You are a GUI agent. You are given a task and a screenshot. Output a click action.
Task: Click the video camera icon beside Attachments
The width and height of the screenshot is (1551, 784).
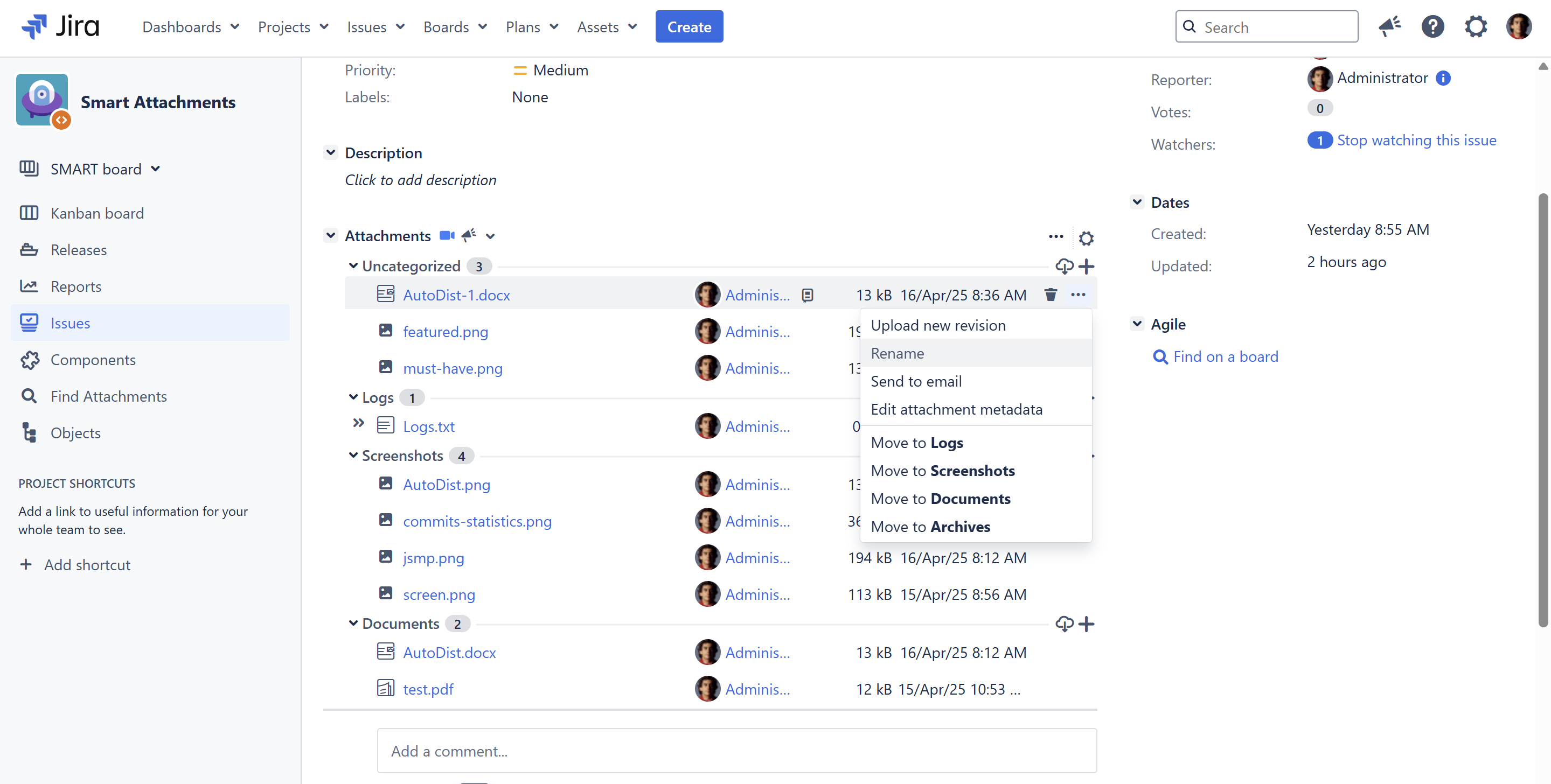446,236
